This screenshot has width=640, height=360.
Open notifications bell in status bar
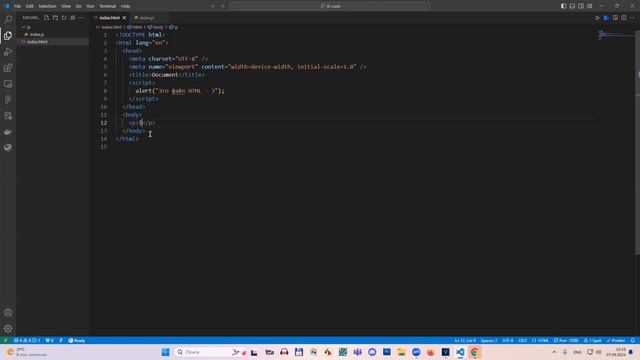pyautogui.click(x=633, y=340)
